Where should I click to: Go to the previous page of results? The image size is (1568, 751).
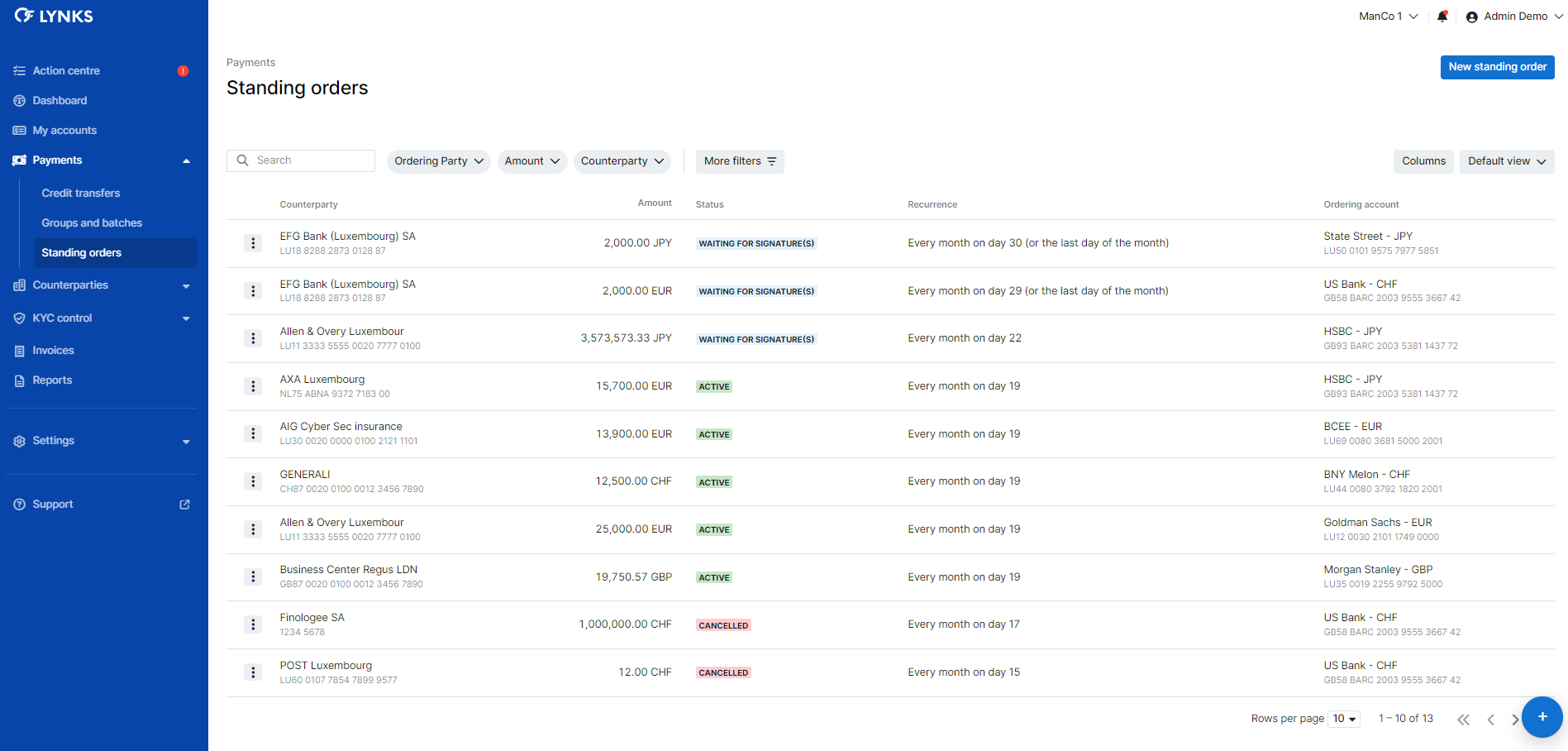pyautogui.click(x=1490, y=720)
